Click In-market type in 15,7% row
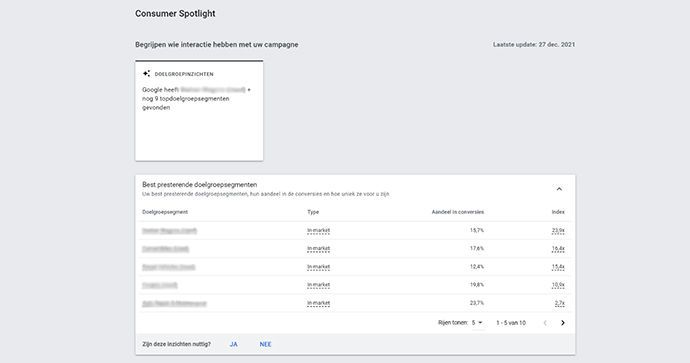690x363 pixels. pyautogui.click(x=319, y=231)
